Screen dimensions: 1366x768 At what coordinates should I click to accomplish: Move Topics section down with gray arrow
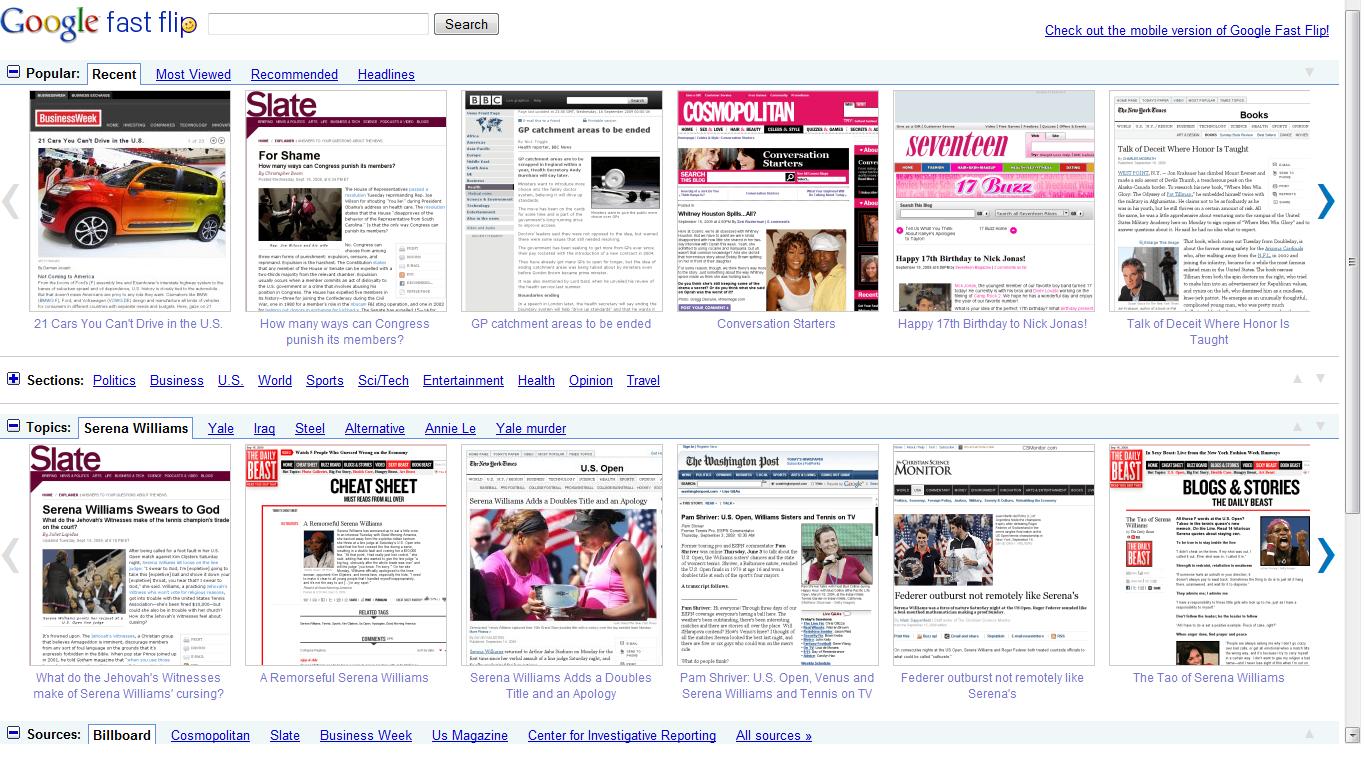[x=1320, y=427]
